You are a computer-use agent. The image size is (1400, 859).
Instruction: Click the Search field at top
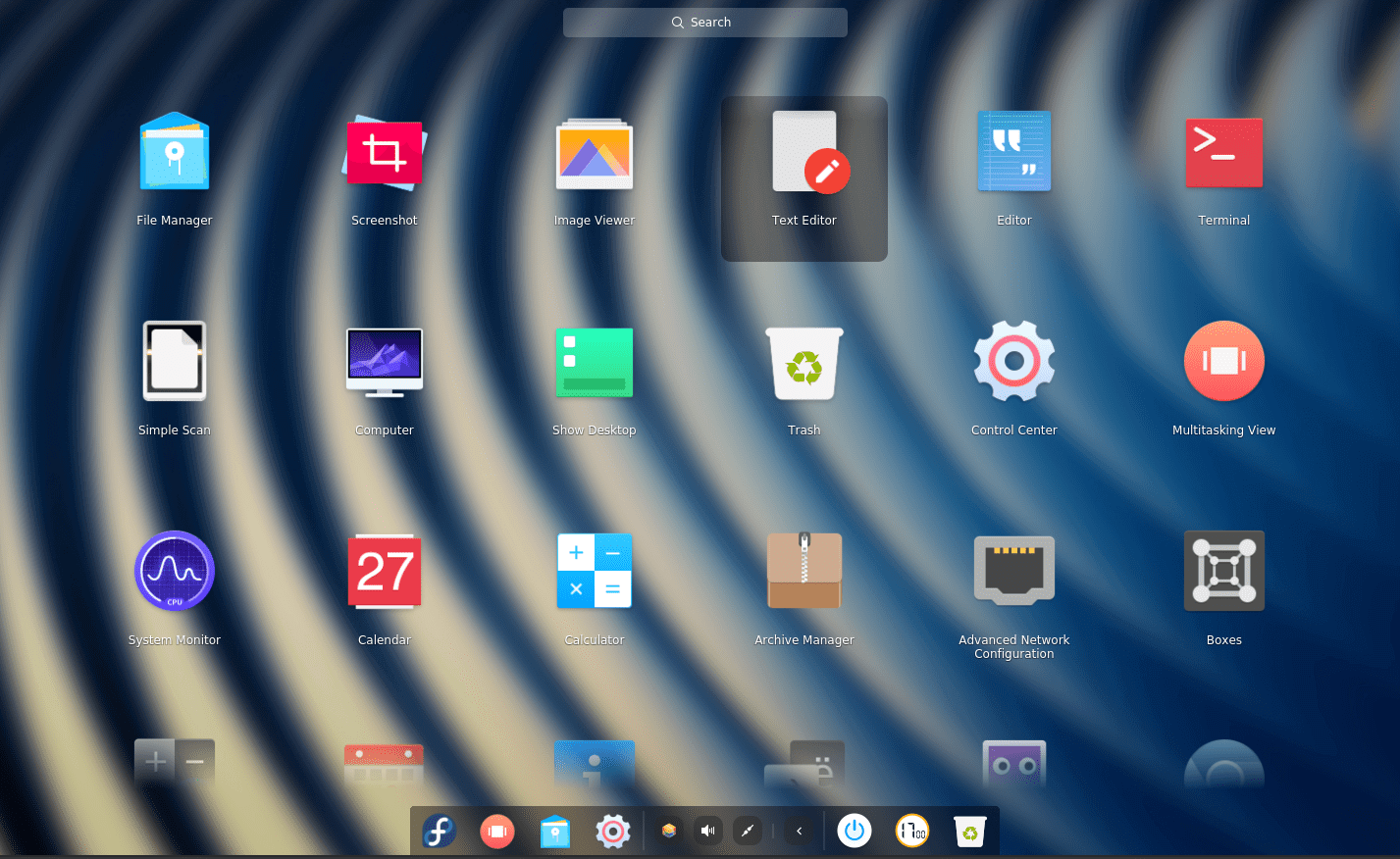coord(705,23)
